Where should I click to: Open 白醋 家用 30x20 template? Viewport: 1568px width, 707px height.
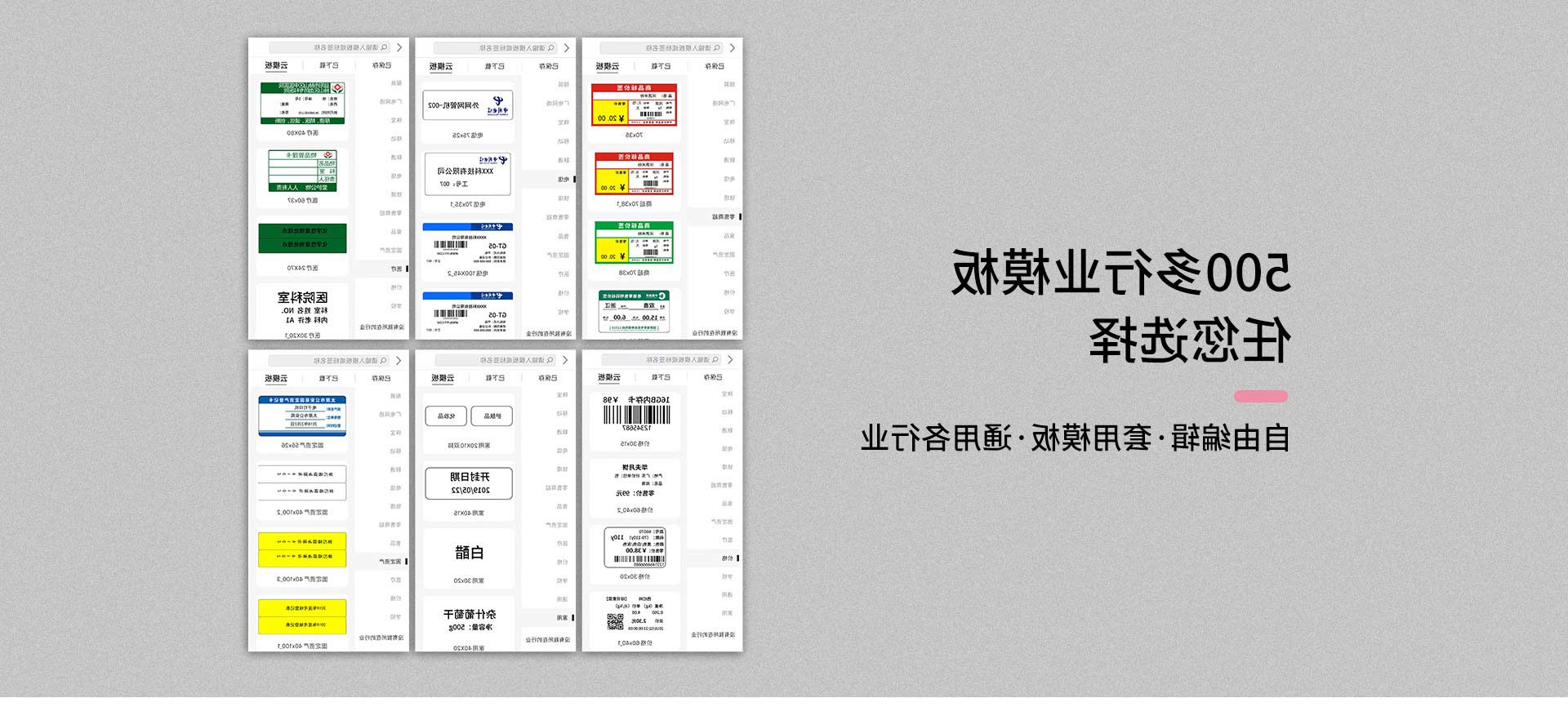pos(469,558)
